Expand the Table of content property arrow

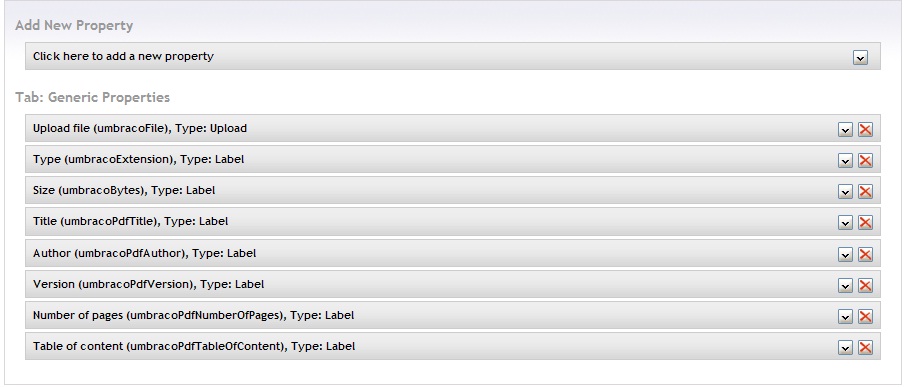coord(845,348)
